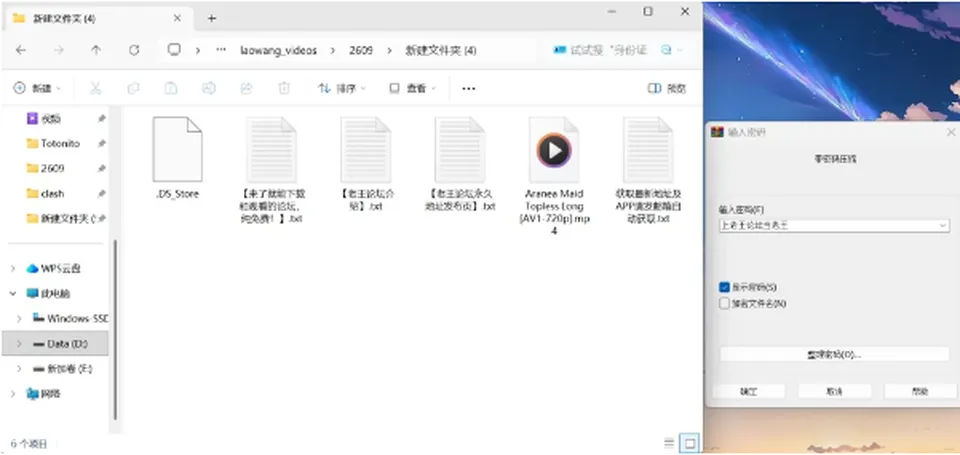
Task: Open the three-dot See more toolbar menu
Action: 468,89
